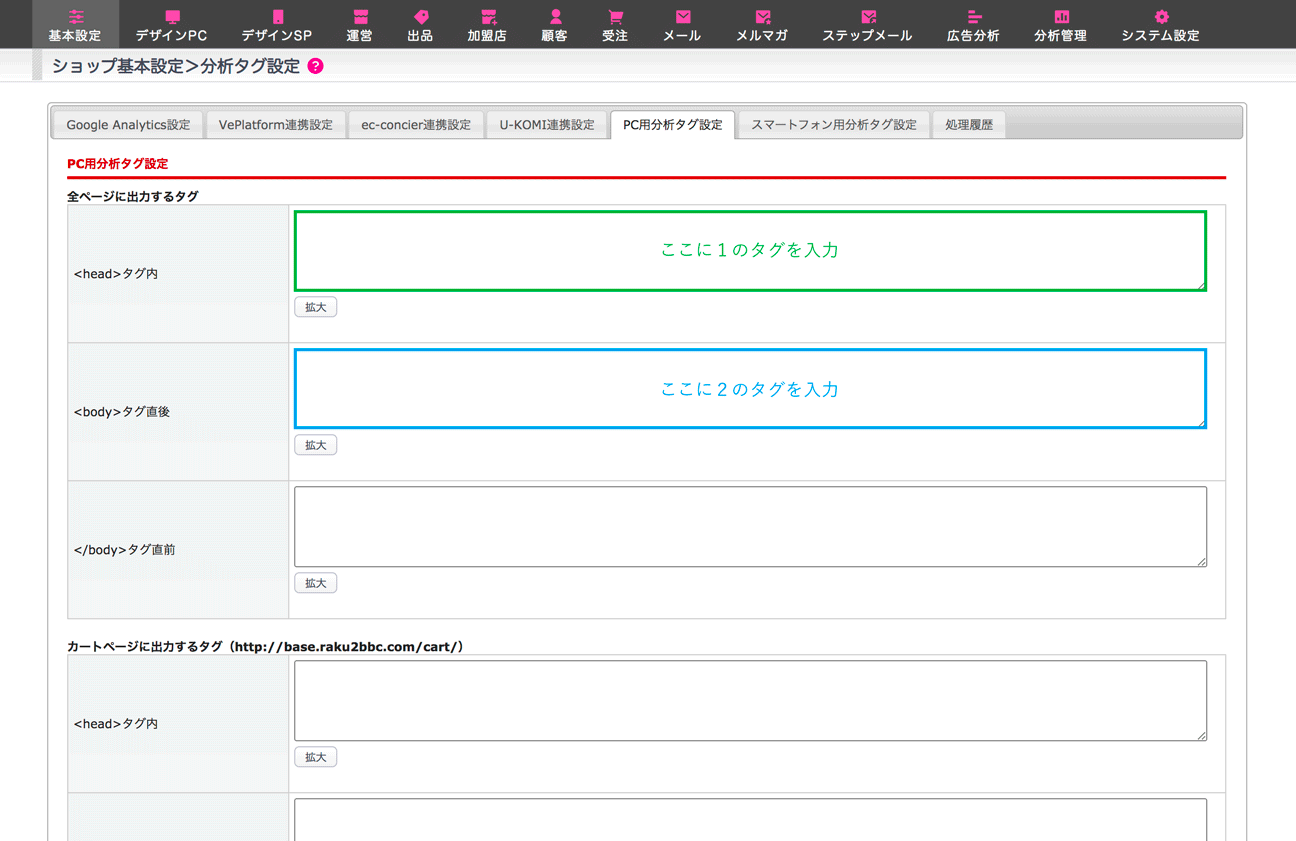Open the メール envelope icon
1296x841 pixels.
coord(682,17)
